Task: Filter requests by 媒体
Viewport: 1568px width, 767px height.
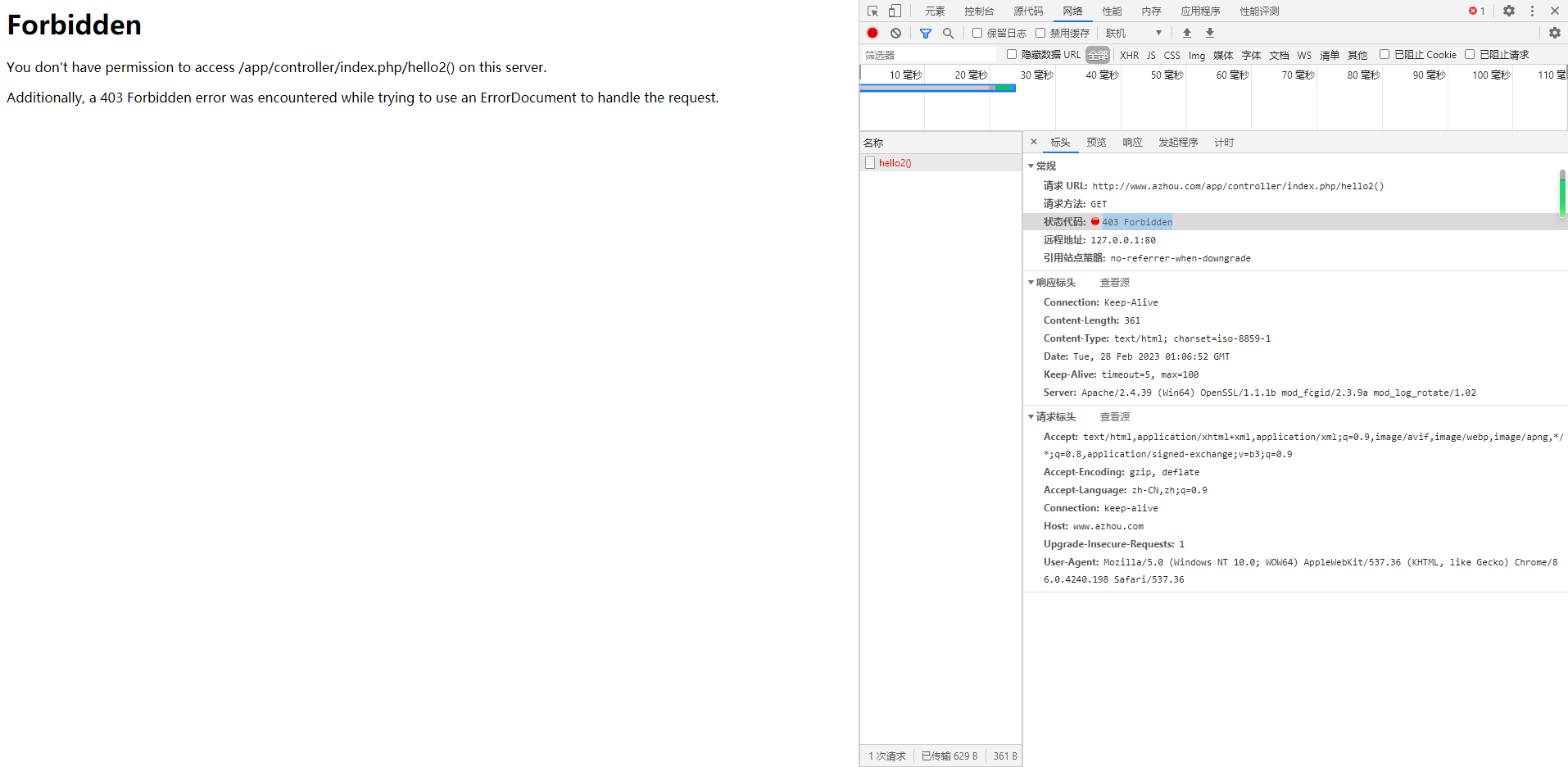Action: [x=1223, y=55]
